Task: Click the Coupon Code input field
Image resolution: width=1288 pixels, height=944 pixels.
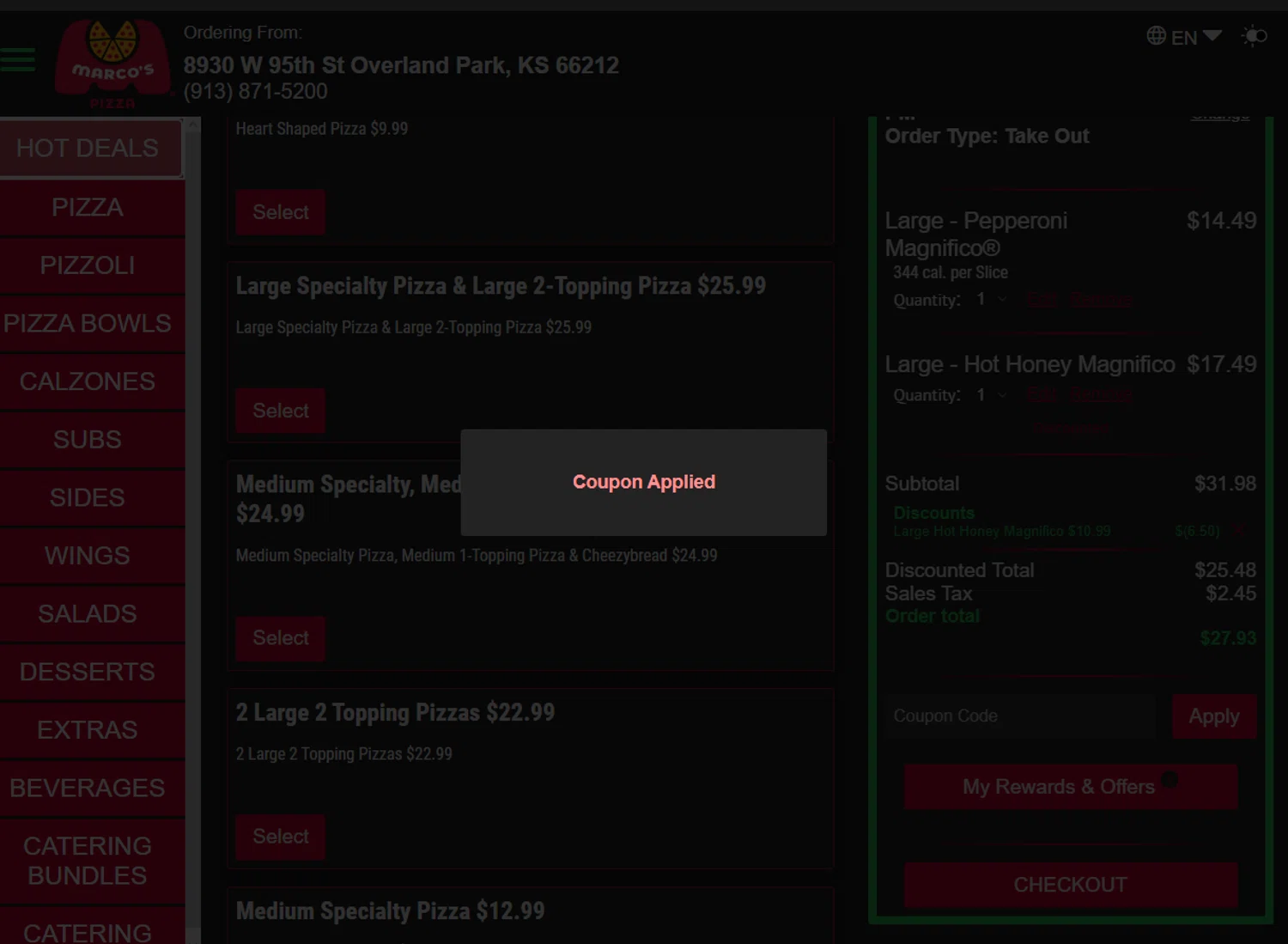Action: click(1019, 716)
